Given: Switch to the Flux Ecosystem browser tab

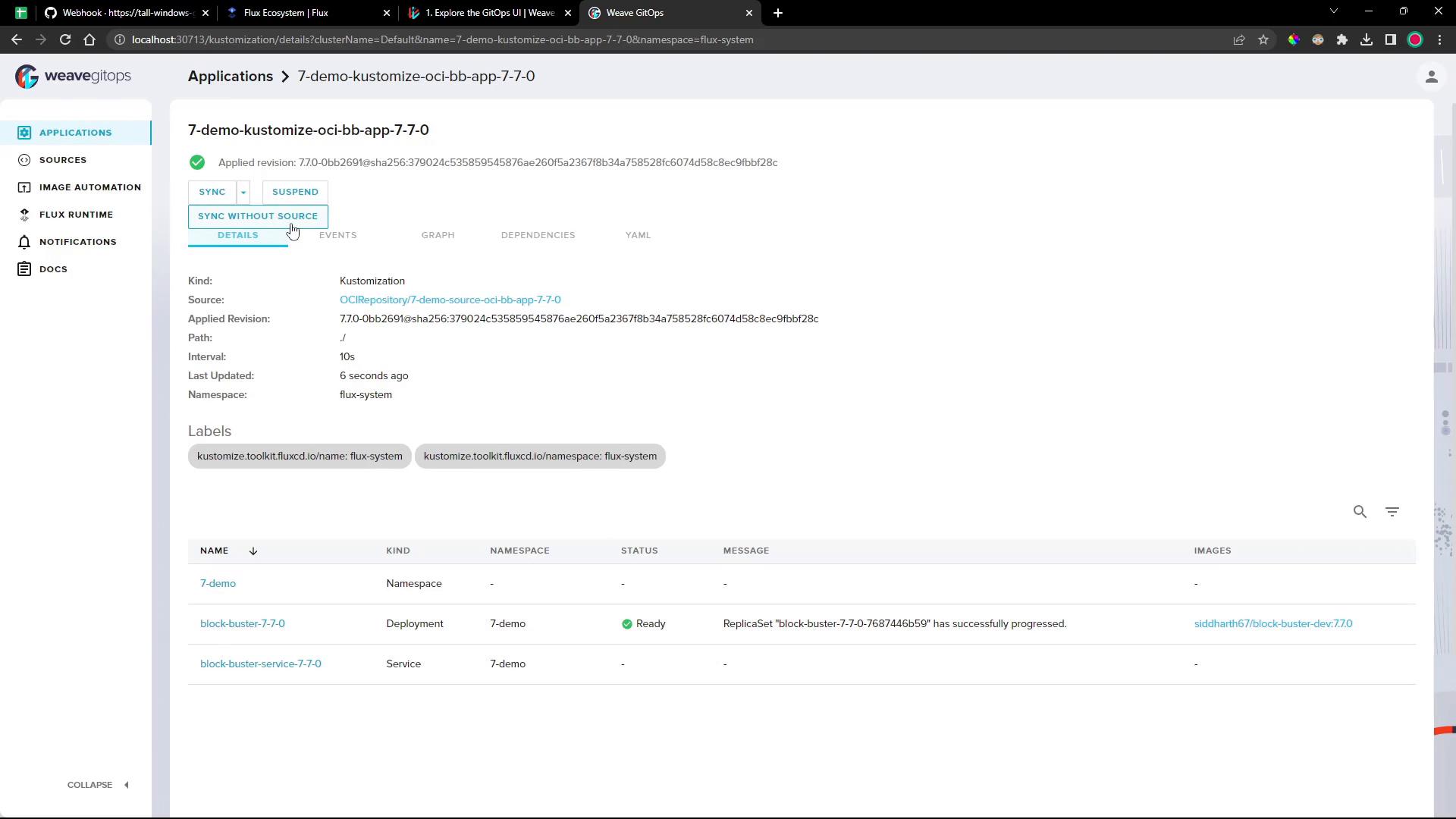Looking at the screenshot, I should (307, 13).
